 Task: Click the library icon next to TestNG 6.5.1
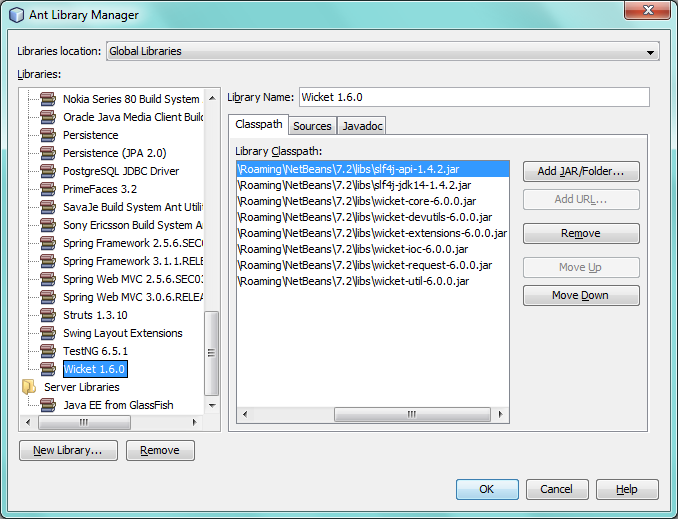pos(48,351)
